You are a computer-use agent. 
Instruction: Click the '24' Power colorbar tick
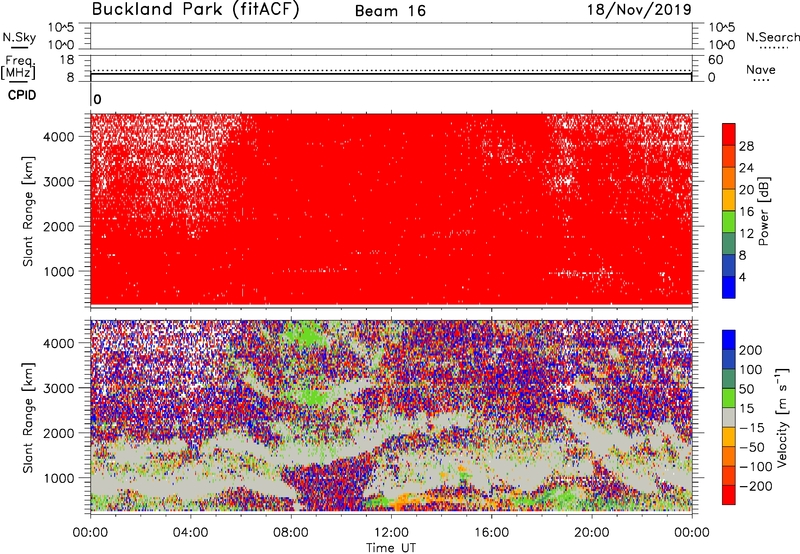(746, 168)
